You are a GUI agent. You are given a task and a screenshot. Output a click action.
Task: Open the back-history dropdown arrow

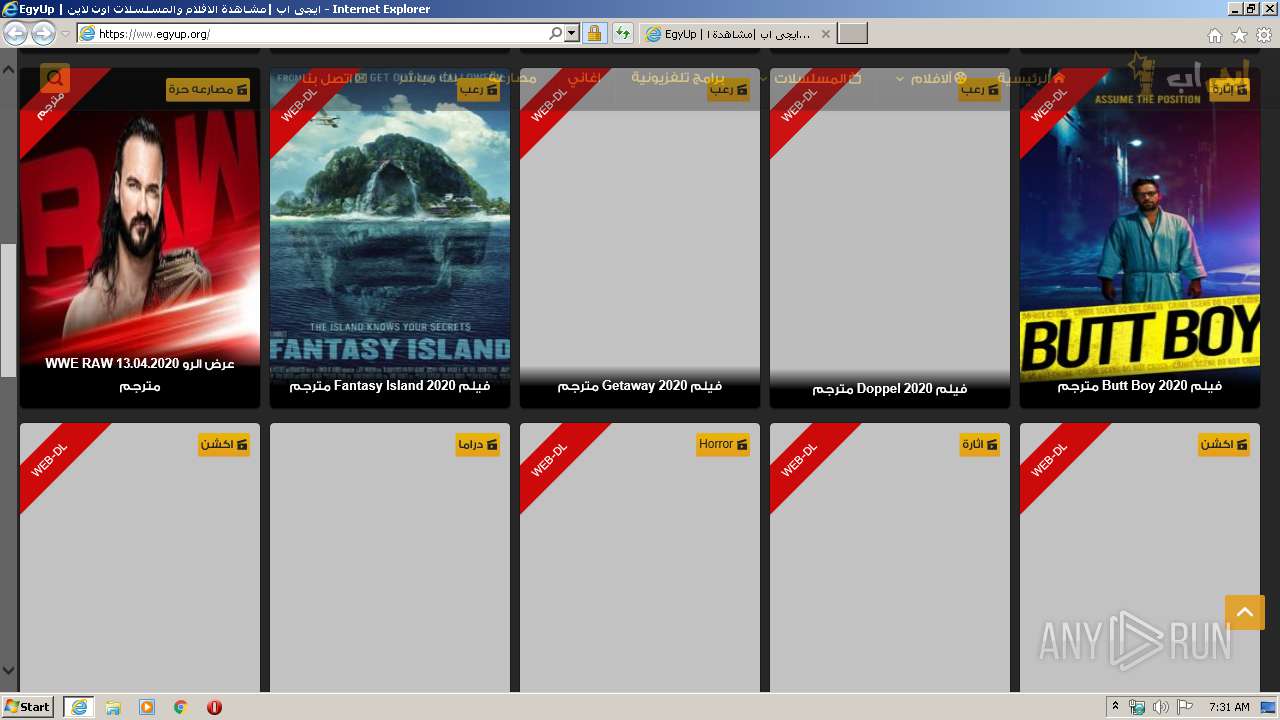pos(65,34)
